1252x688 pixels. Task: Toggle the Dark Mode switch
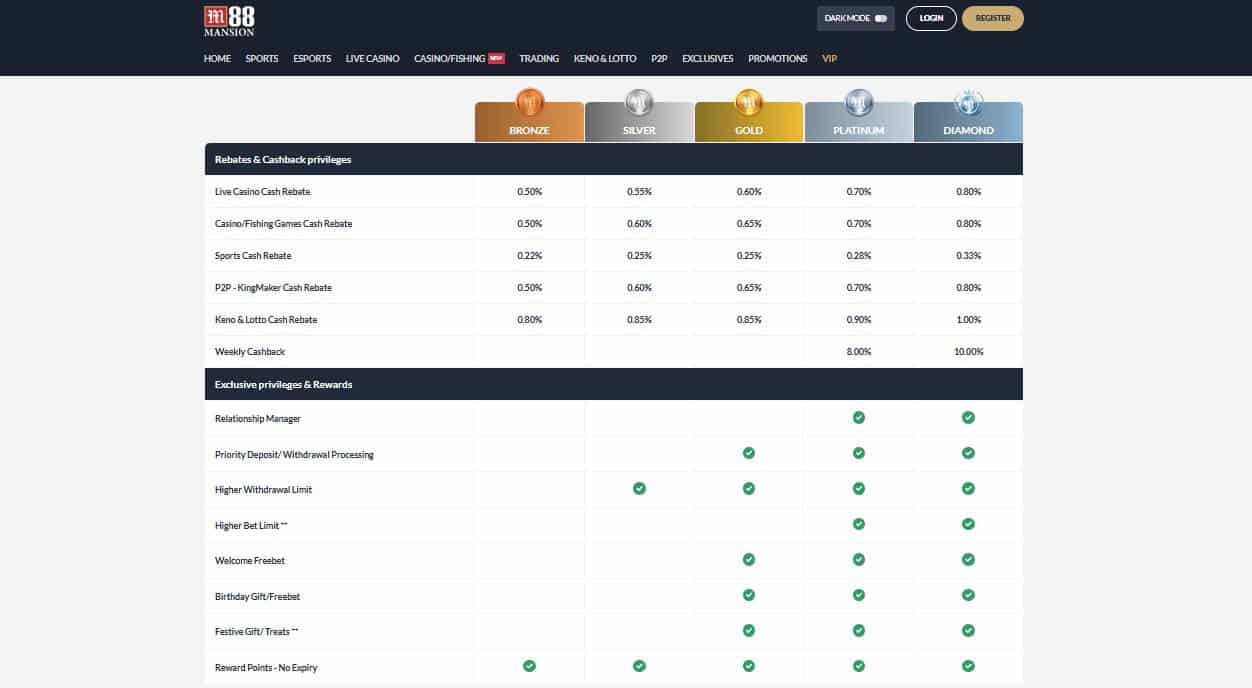coord(880,18)
